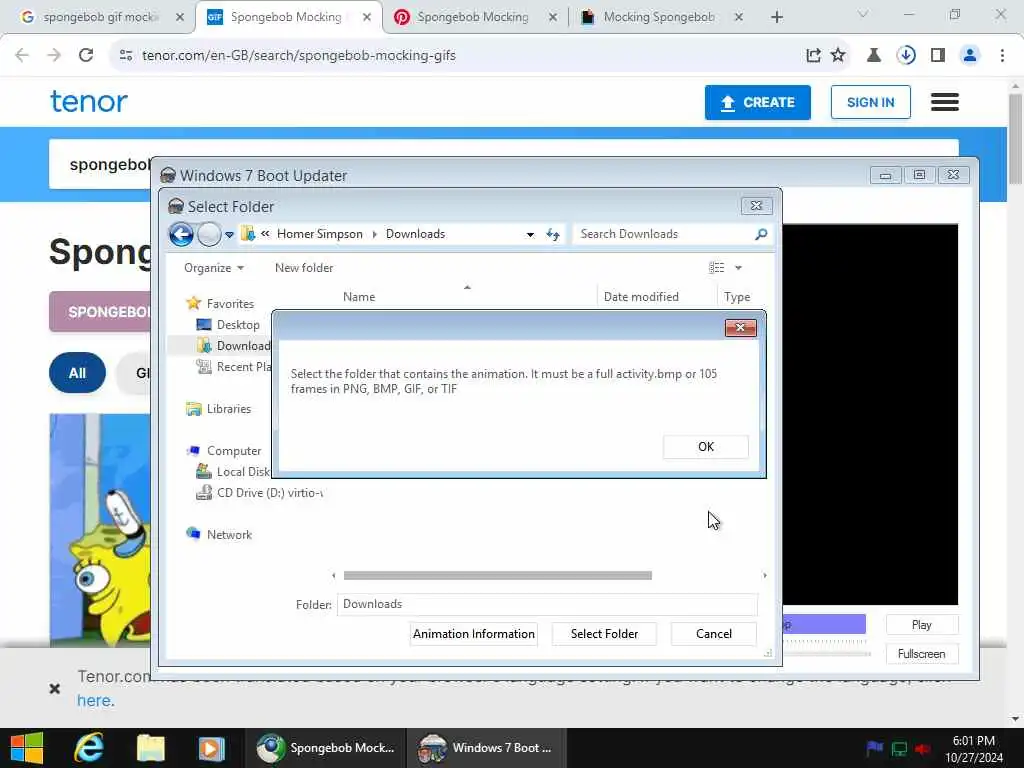This screenshot has height=768, width=1024.
Task: Click the share page icon in Chrome
Action: [813, 56]
